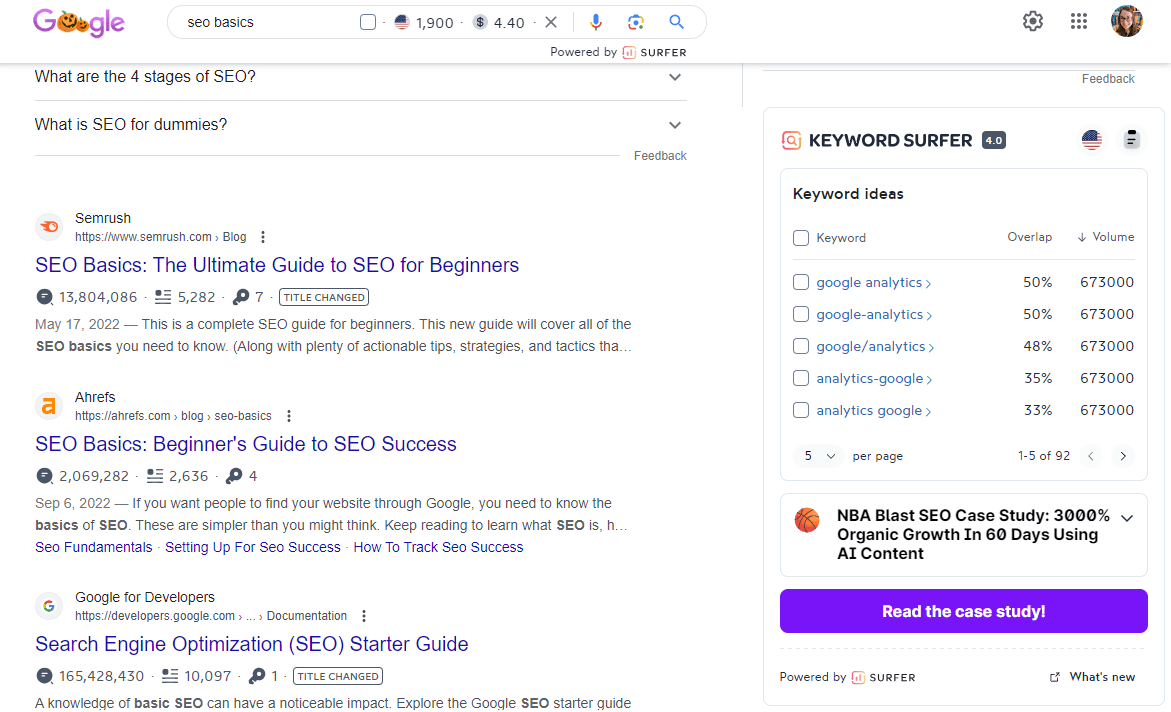Open the Keyword Surfer notes icon
The image size is (1171, 712).
[1130, 139]
